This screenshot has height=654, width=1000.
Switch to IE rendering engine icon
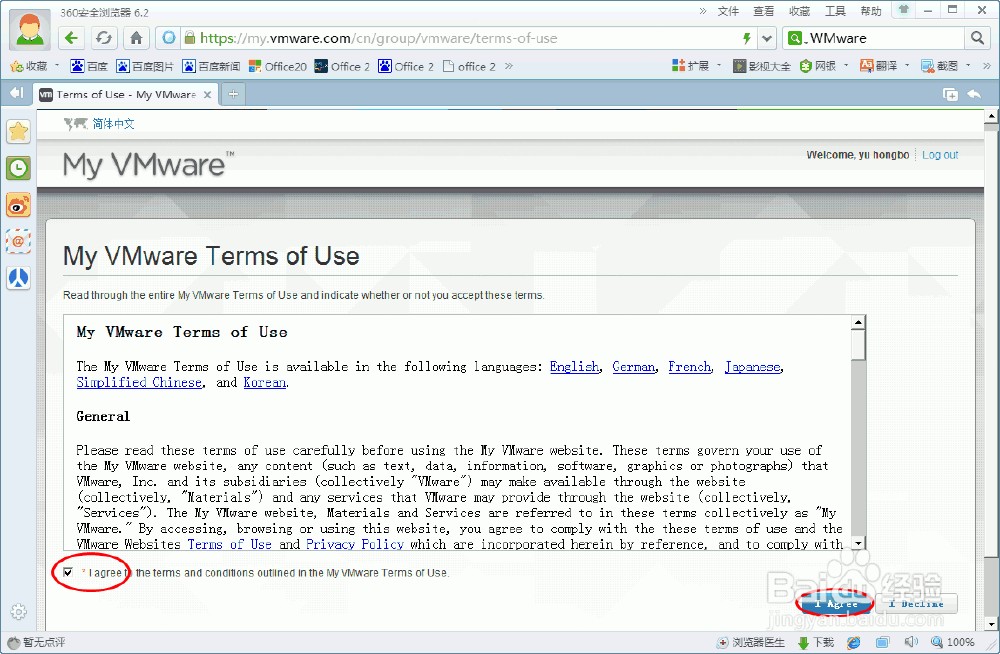[853, 642]
